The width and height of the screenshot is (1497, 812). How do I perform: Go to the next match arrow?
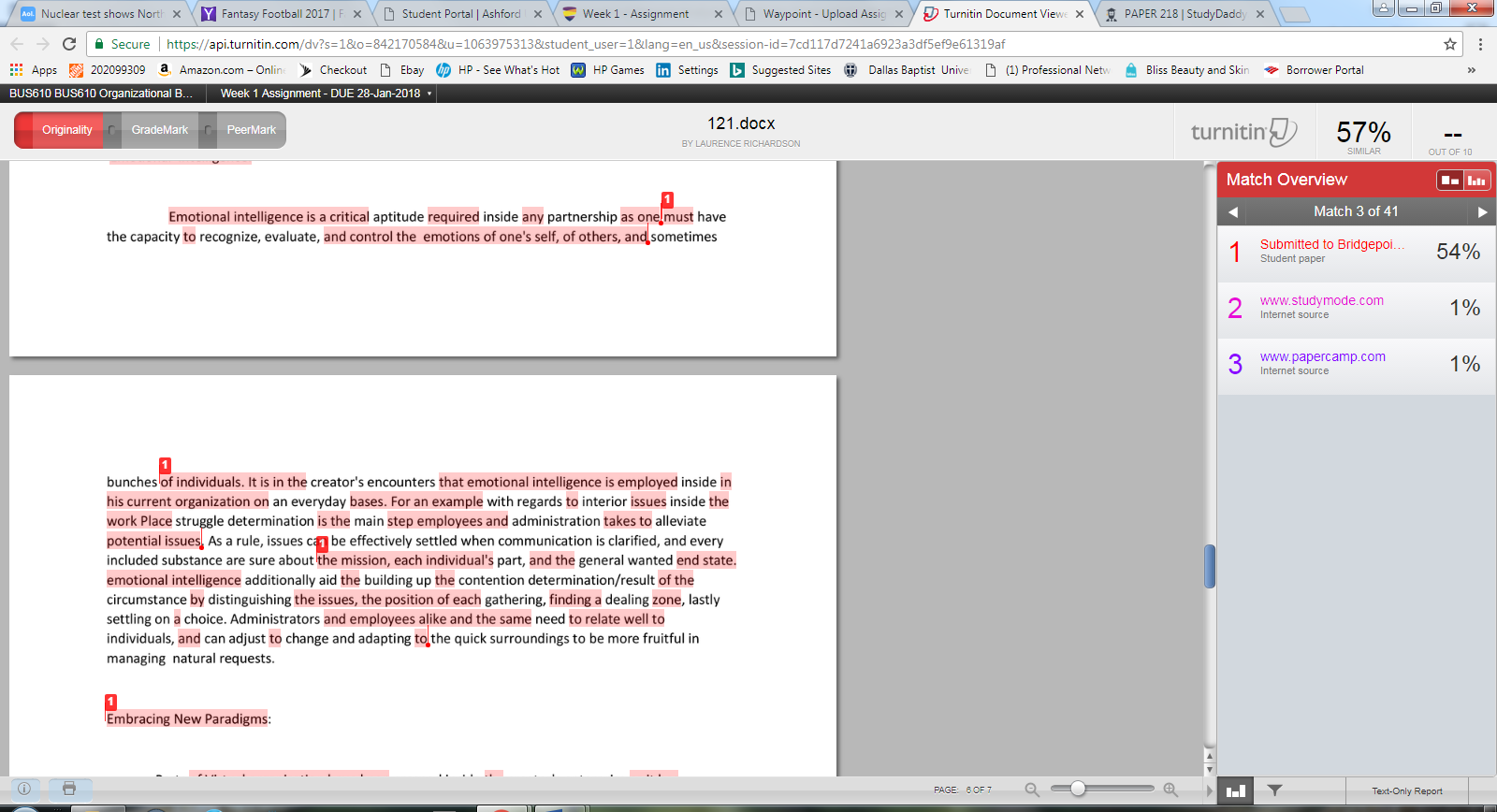pyautogui.click(x=1482, y=212)
